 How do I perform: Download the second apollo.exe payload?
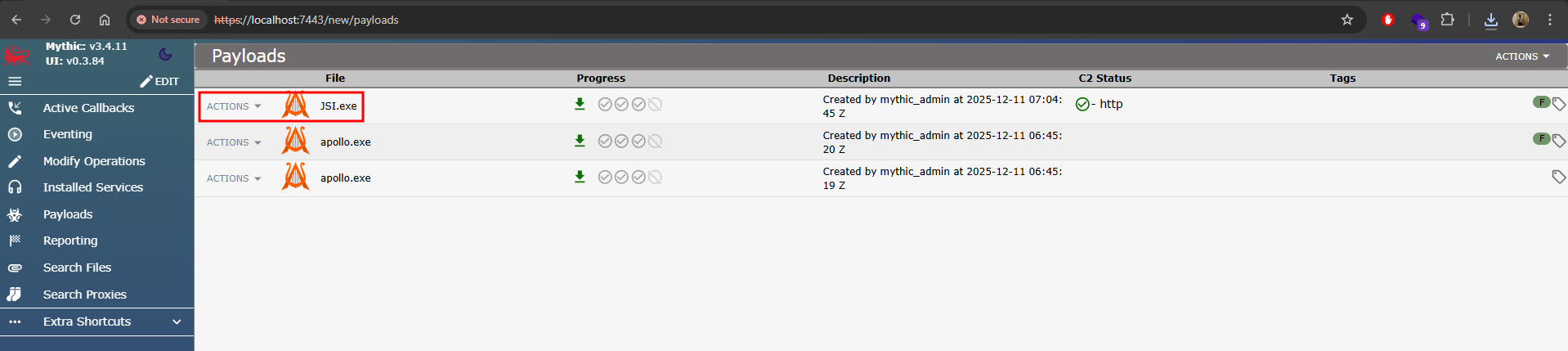[x=580, y=177]
